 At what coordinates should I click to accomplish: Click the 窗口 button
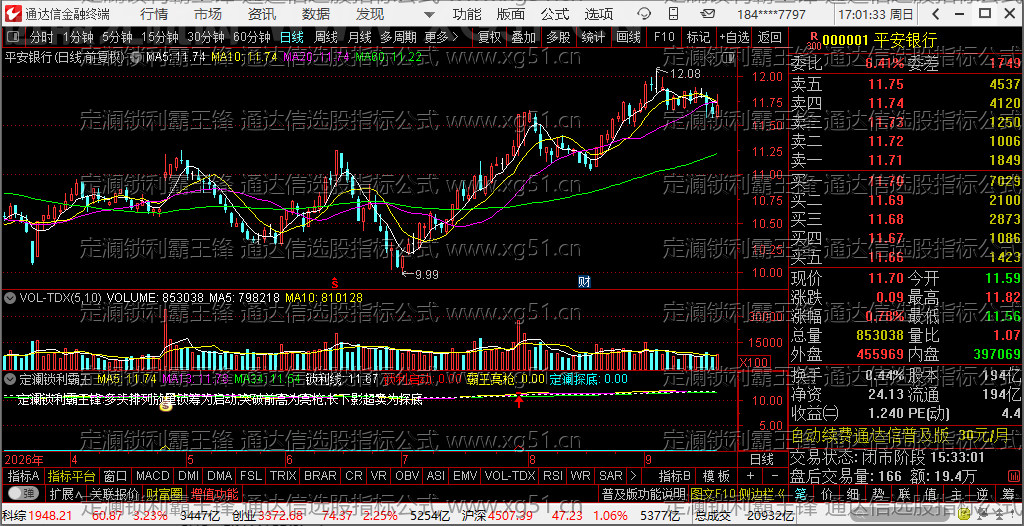click(x=115, y=475)
